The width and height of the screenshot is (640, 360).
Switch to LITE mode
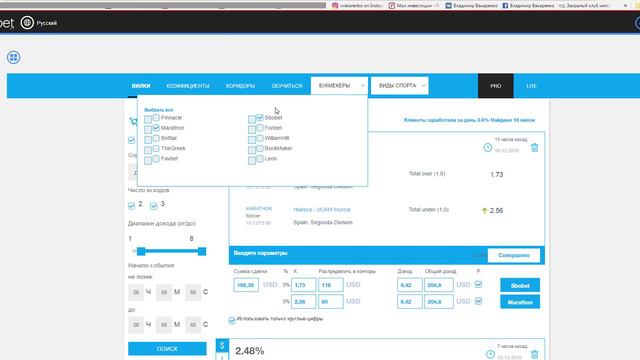coord(531,86)
